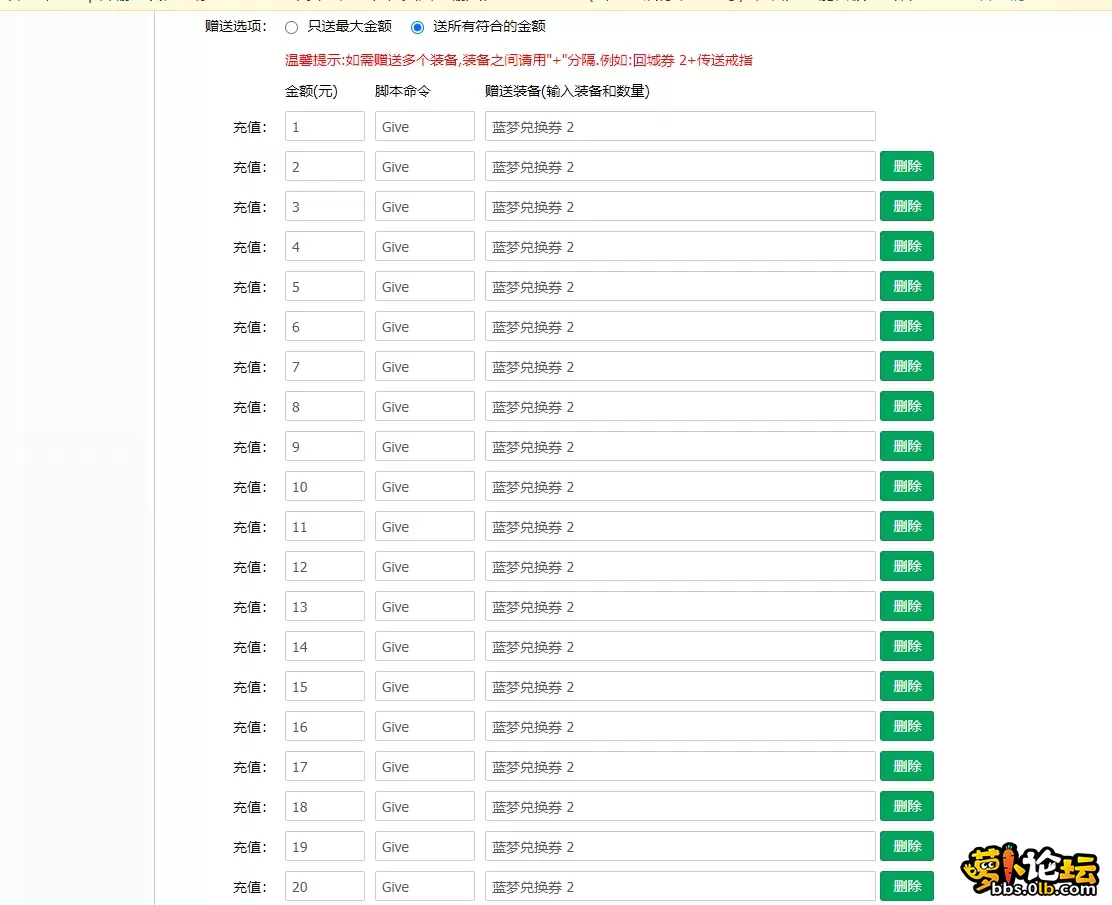Delete the recharge row with amount 15

click(x=906, y=686)
